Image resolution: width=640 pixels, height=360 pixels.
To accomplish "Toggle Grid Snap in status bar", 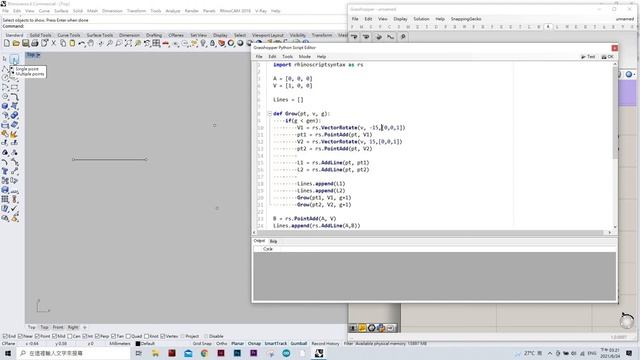I will pyautogui.click(x=202, y=344).
